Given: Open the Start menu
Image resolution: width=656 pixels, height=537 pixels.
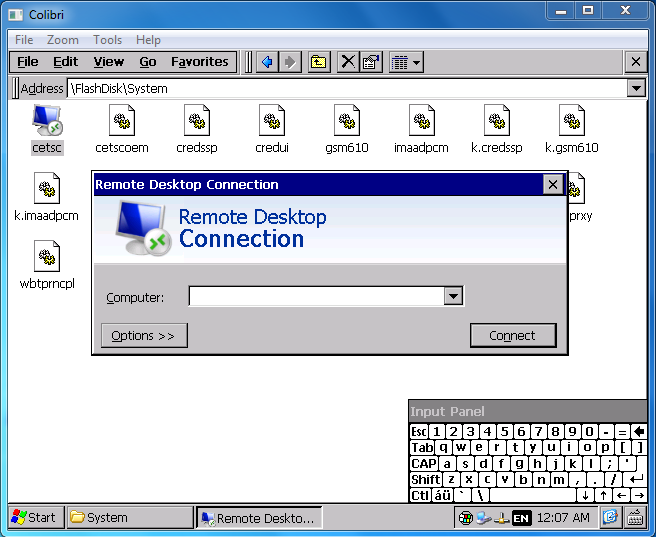Looking at the screenshot, I should 36,518.
